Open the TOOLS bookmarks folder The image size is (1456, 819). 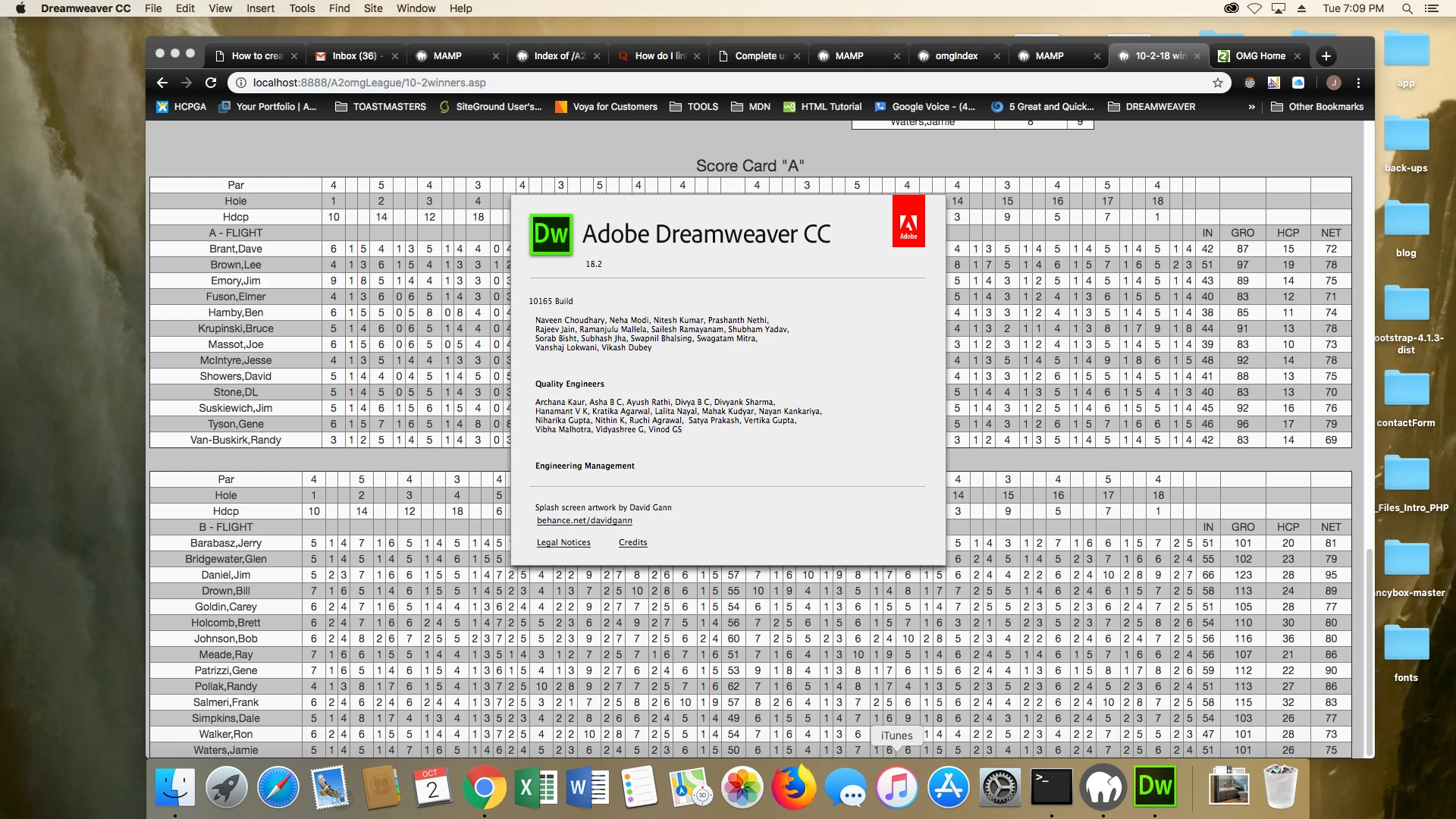pyautogui.click(x=694, y=107)
